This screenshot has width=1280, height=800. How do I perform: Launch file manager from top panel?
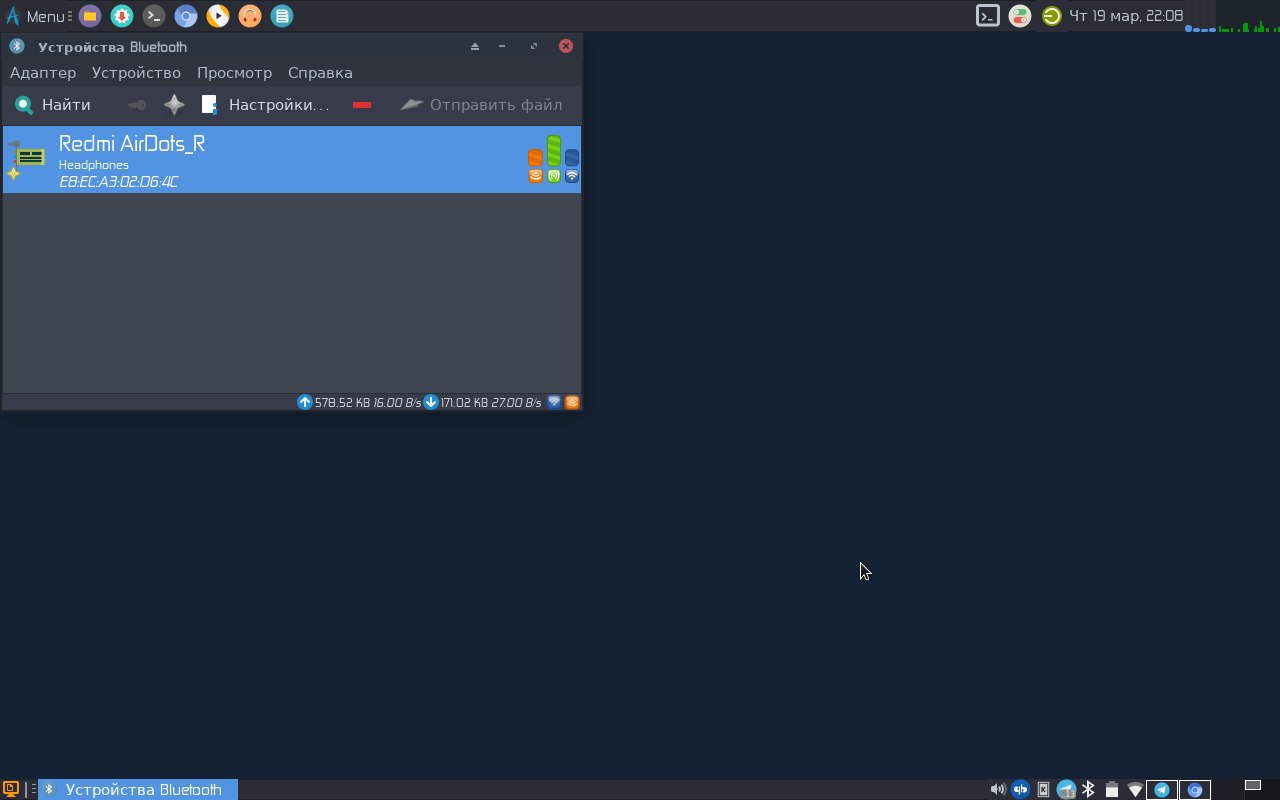point(89,16)
